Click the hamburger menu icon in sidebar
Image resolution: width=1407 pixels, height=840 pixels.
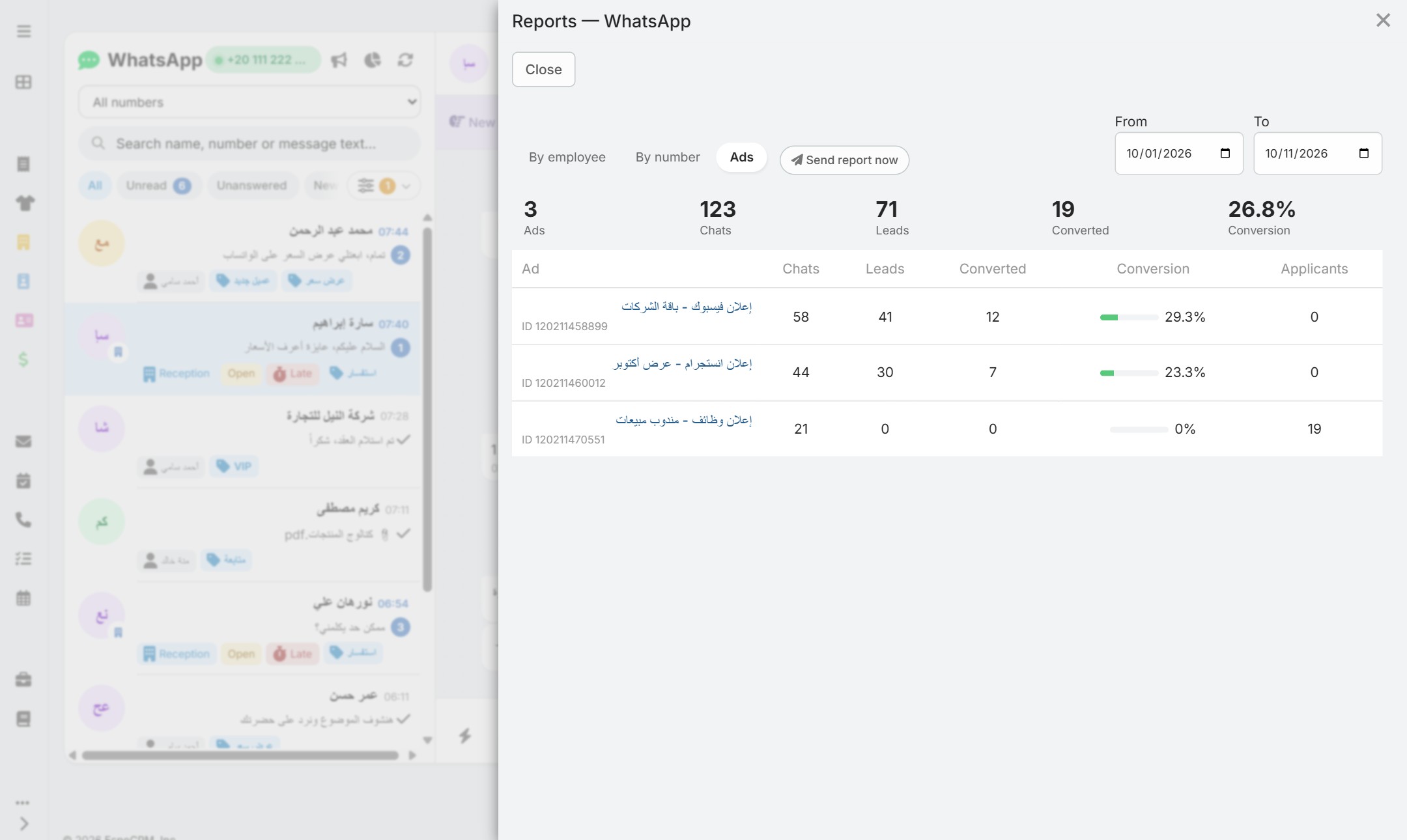(x=23, y=31)
